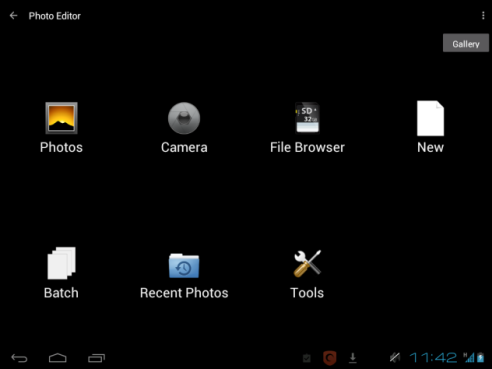Viewport: 492px width, 369px height.
Task: Open the orange app notification icon
Action: click(x=330, y=358)
